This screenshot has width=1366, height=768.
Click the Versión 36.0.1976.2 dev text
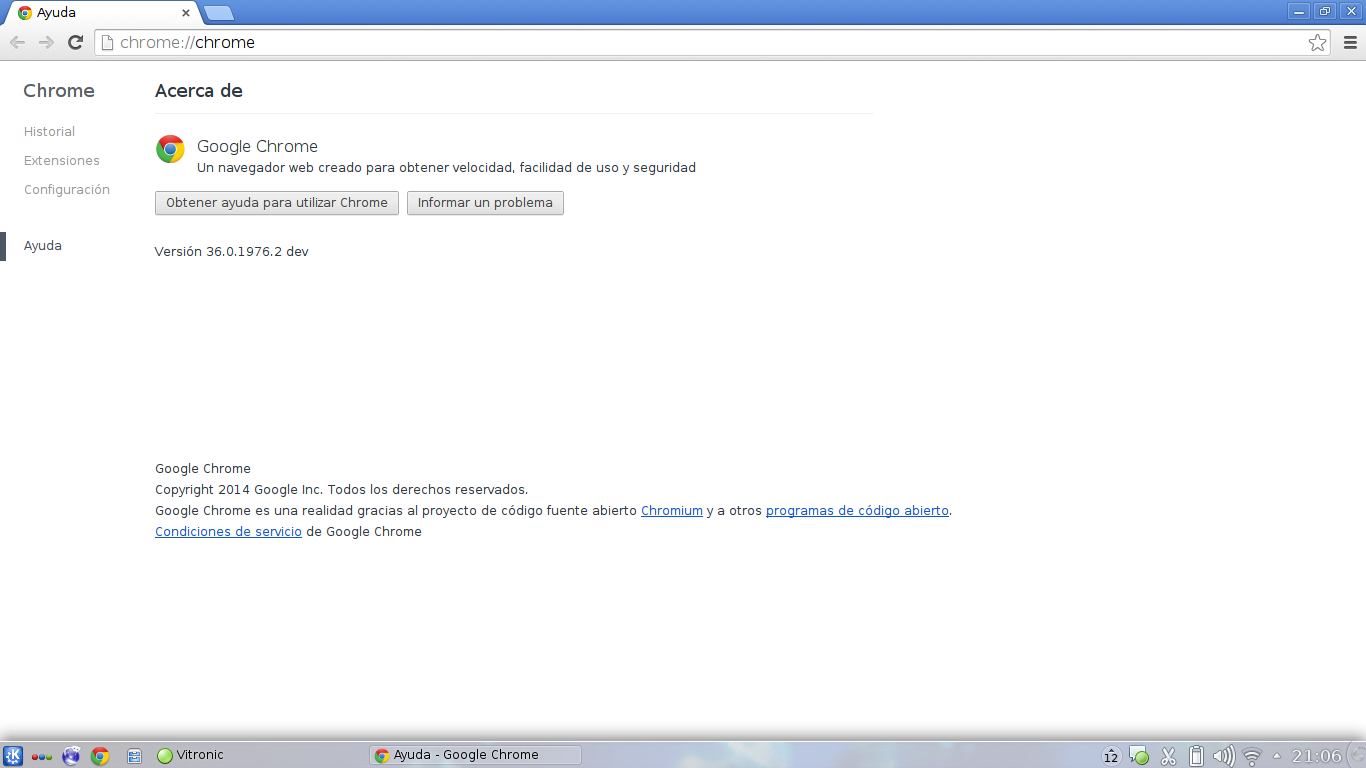pos(231,251)
